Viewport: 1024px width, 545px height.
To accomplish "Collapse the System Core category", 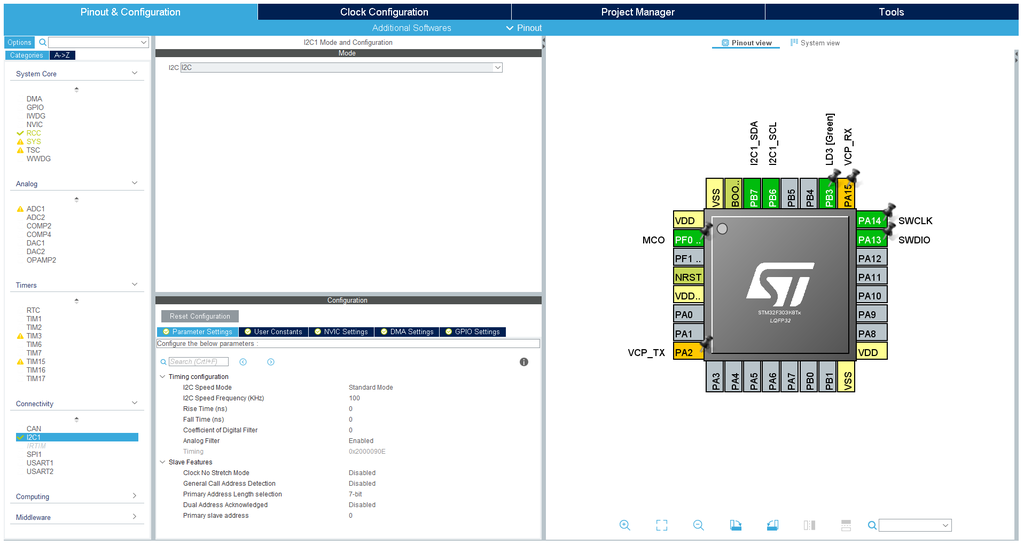I will 135,73.
